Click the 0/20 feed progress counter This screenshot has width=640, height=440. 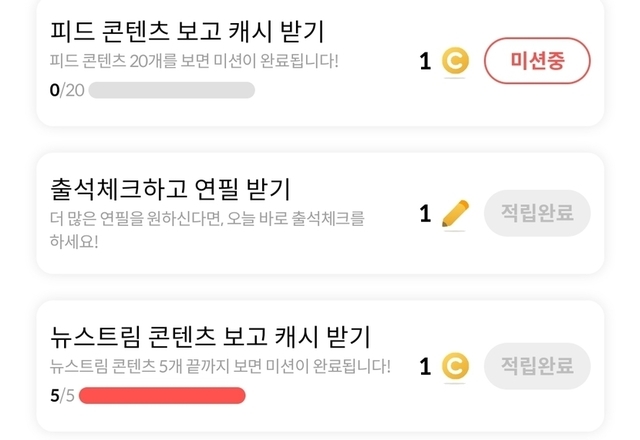[x=67, y=90]
